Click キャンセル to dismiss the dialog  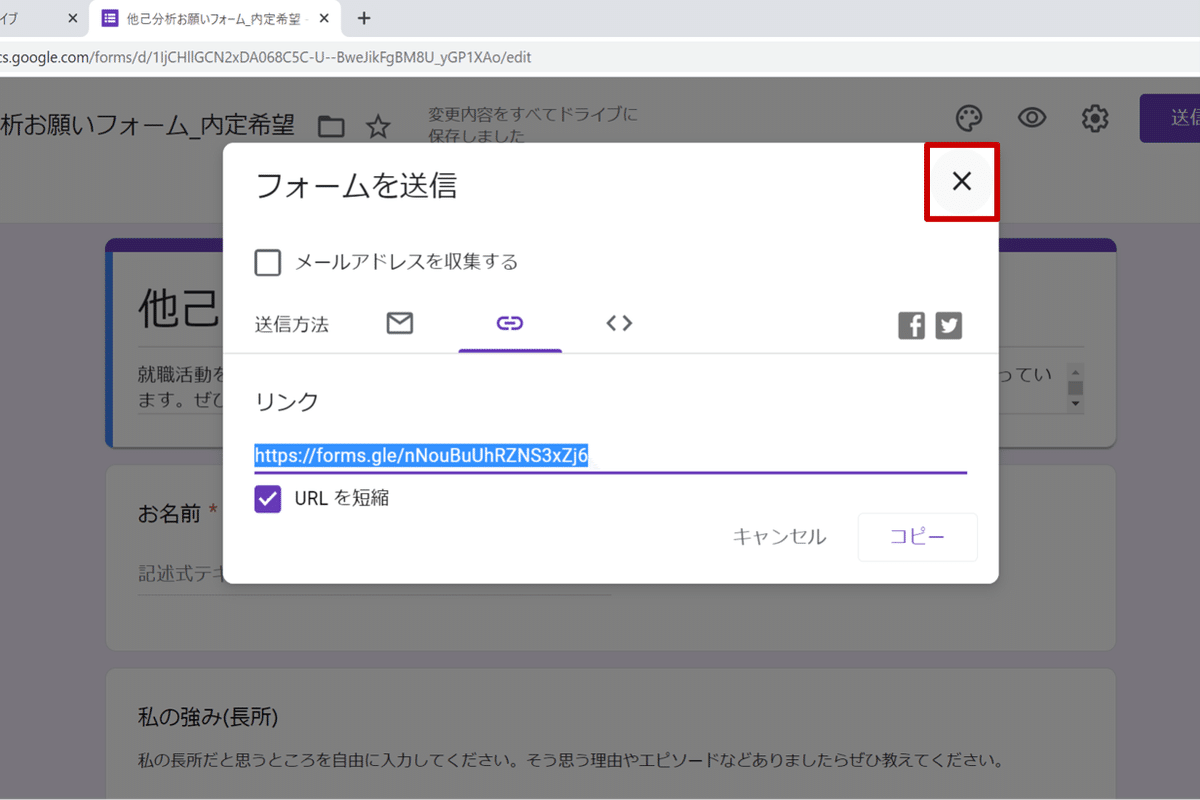pos(779,537)
